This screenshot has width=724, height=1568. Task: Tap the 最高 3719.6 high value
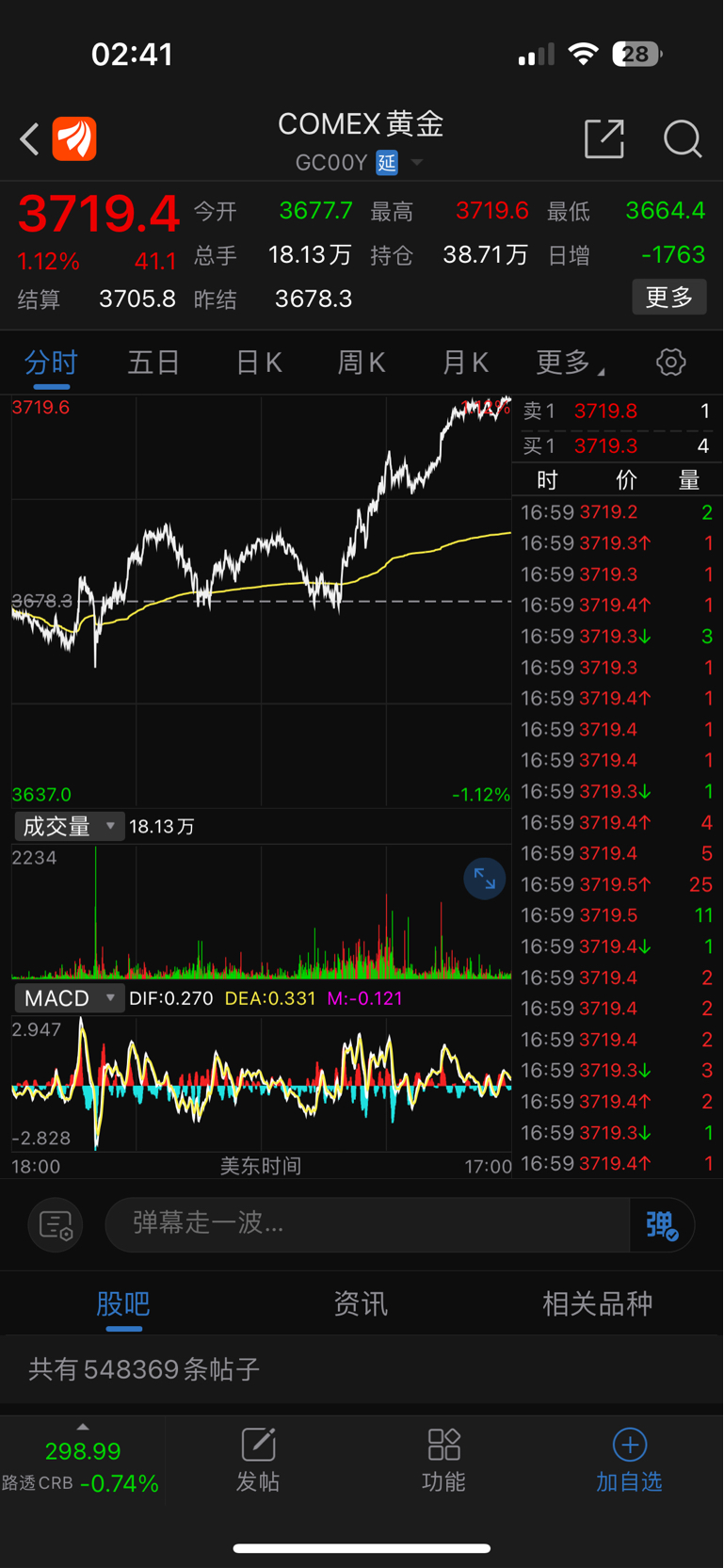click(492, 210)
